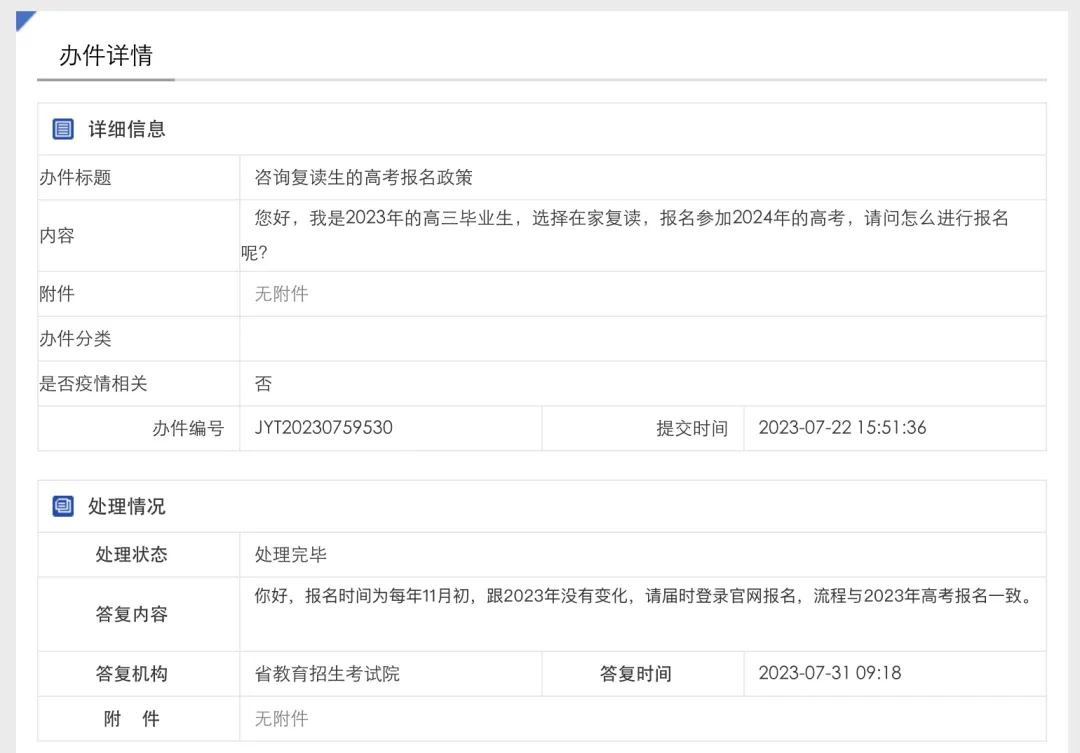Click the 办件编号 label
Screen dimensions: 1080x753
(188, 429)
